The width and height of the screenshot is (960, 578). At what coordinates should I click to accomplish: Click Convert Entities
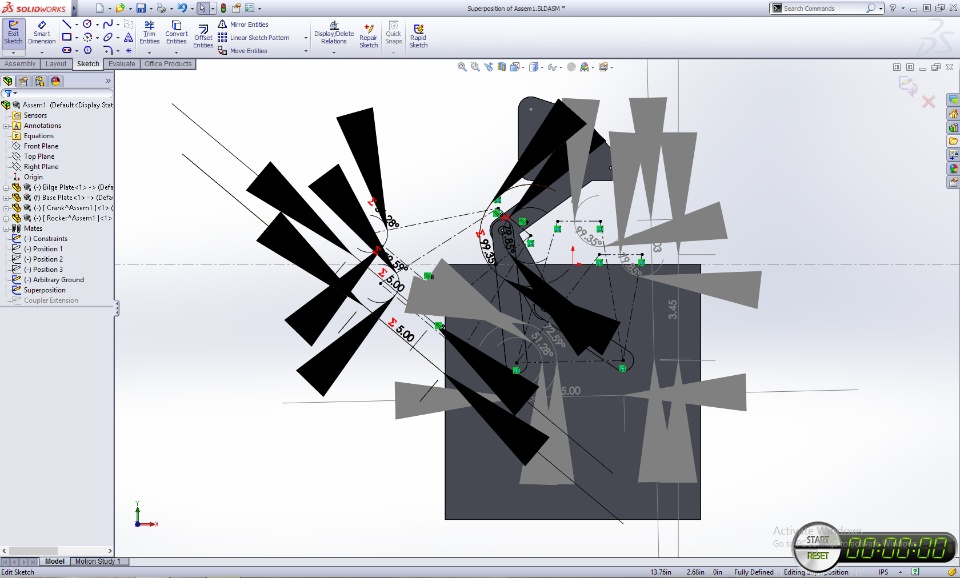176,32
